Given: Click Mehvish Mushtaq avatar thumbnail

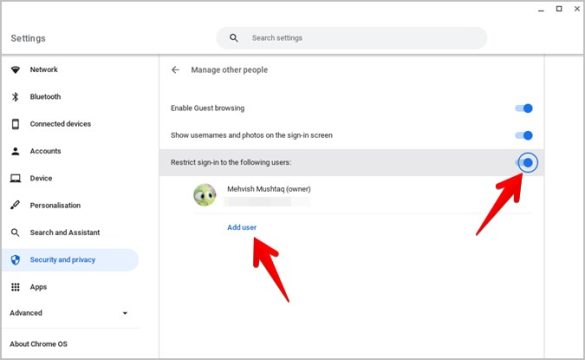Looking at the screenshot, I should click(205, 195).
